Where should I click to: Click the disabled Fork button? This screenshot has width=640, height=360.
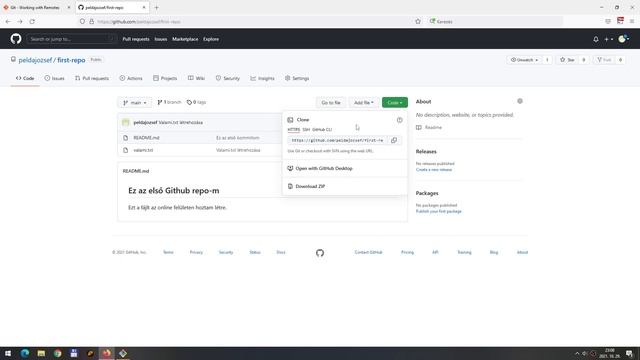point(604,60)
